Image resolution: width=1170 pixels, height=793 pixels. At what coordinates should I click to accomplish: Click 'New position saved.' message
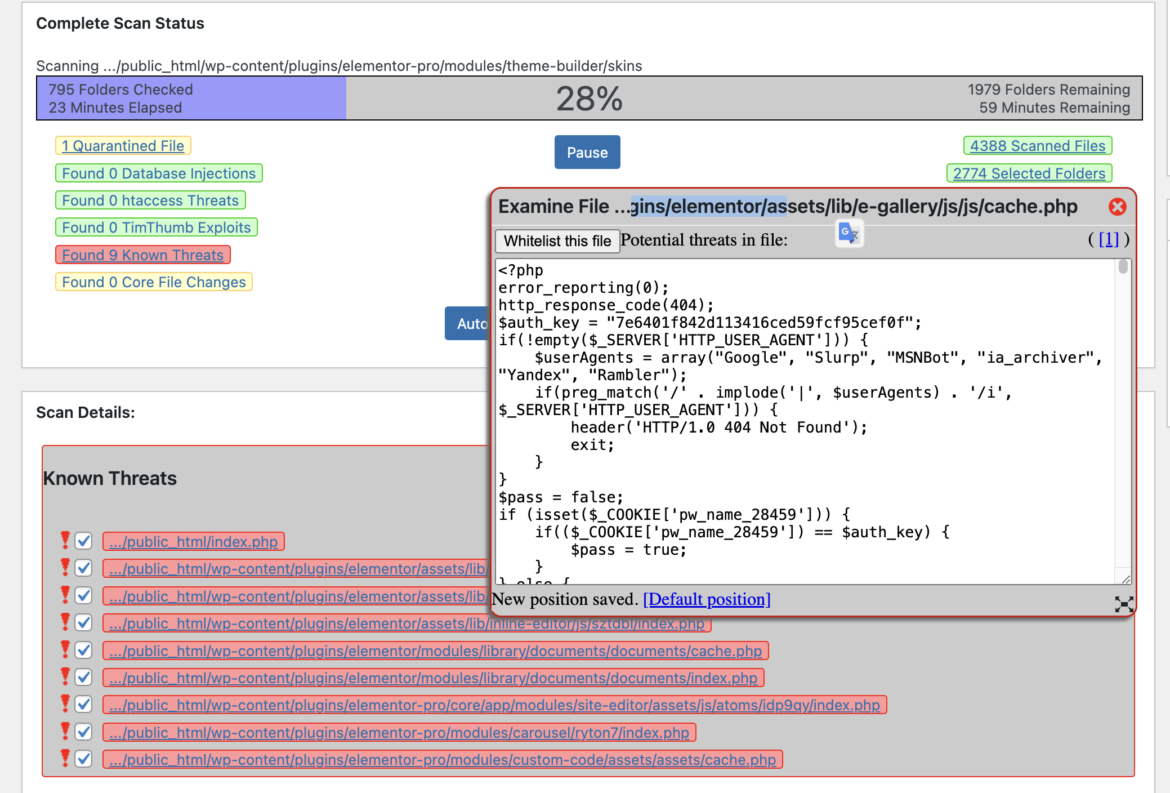click(565, 599)
